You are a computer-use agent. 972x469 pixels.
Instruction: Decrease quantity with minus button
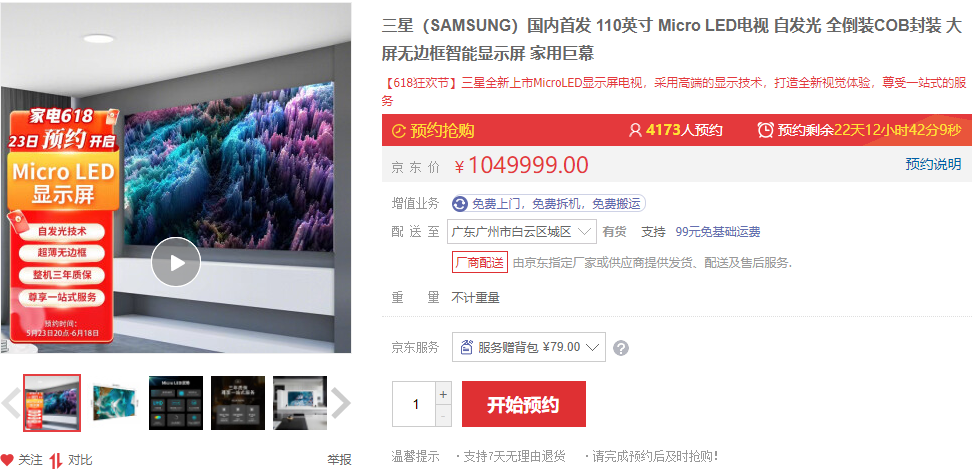[x=443, y=416]
